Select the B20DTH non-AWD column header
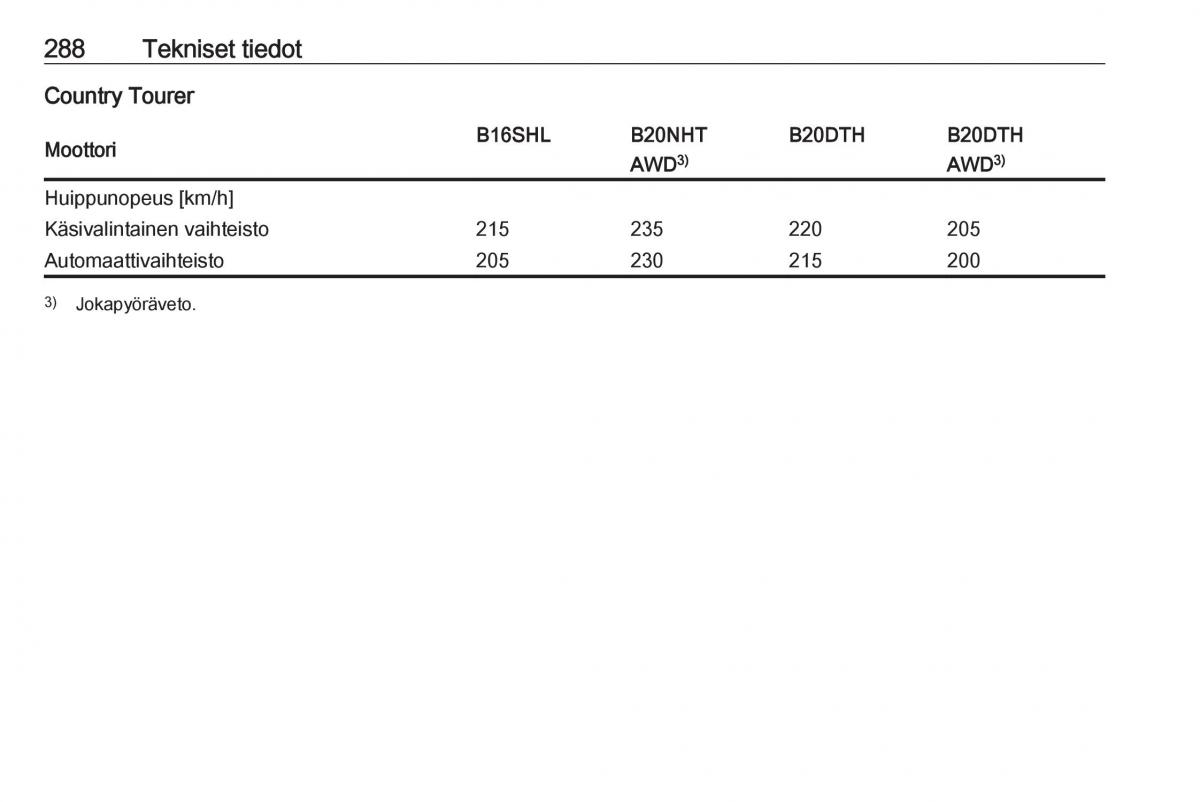Image resolution: width=1200 pixels, height=802 pixels. [826, 135]
